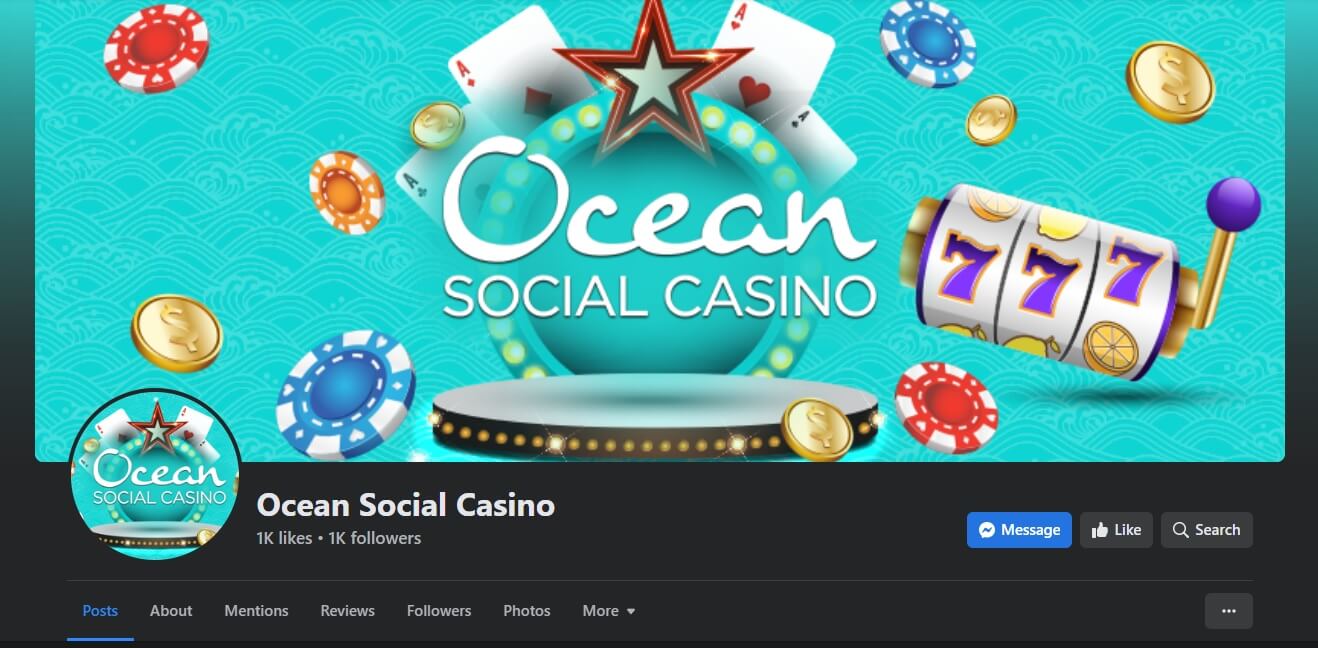Search within this page
The width and height of the screenshot is (1318, 648).
1207,530
